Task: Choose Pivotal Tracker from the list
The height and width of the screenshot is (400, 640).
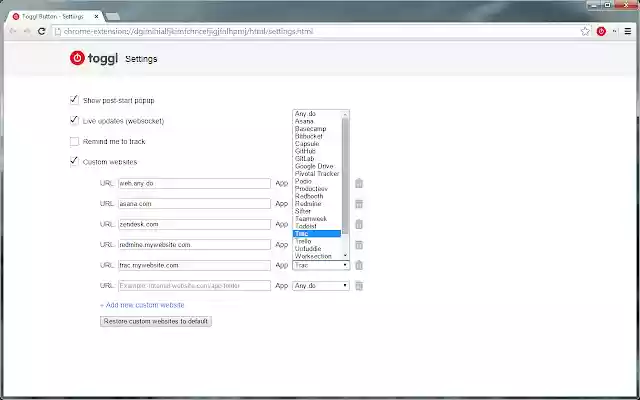Action: 317,173
